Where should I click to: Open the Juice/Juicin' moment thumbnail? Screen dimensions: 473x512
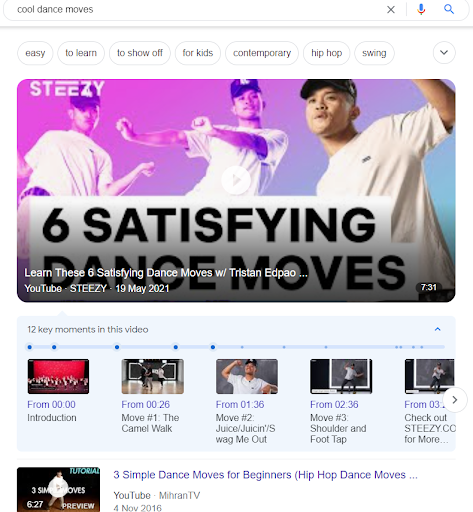click(x=247, y=376)
